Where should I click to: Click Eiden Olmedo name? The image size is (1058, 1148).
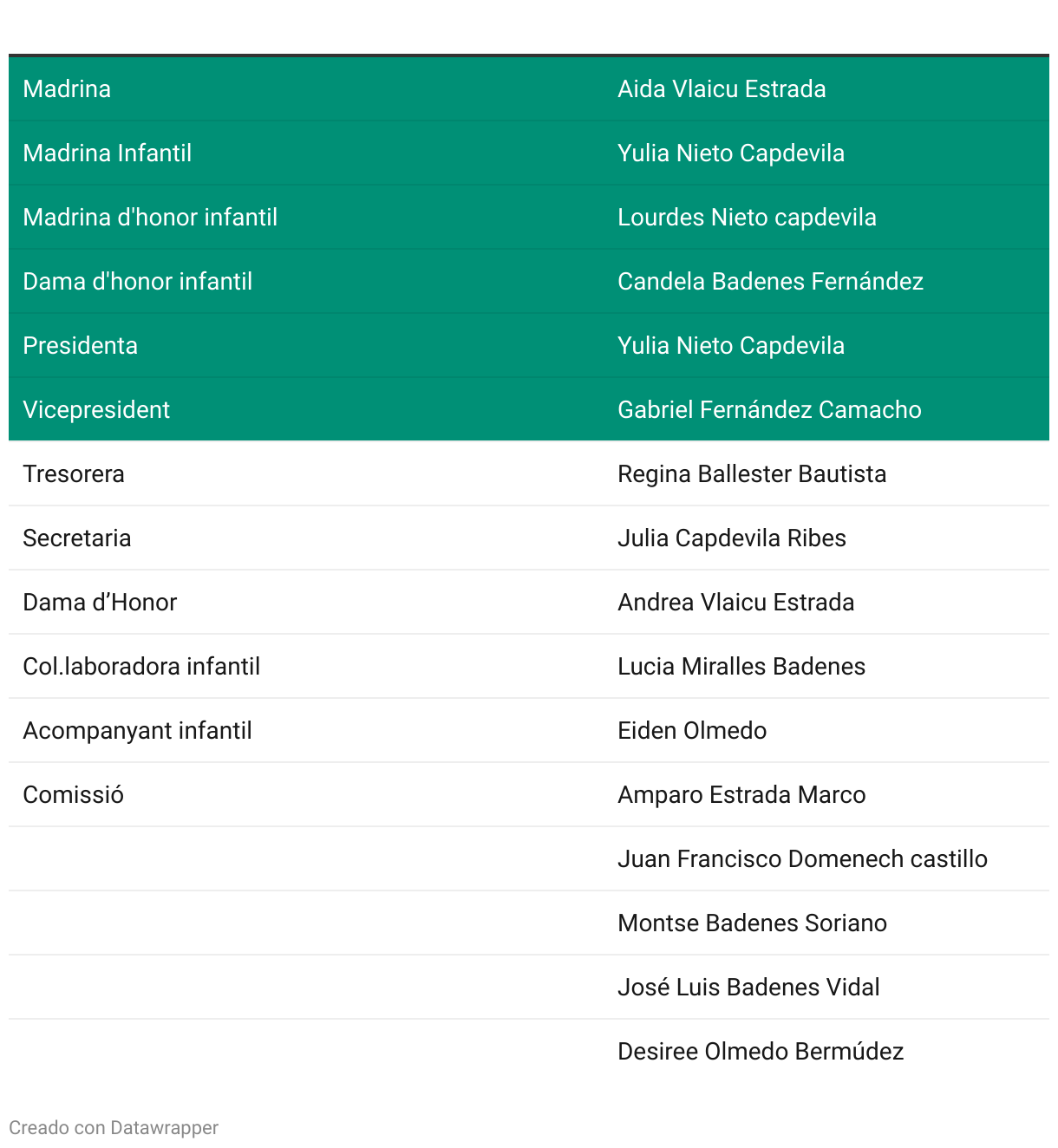pos(691,731)
